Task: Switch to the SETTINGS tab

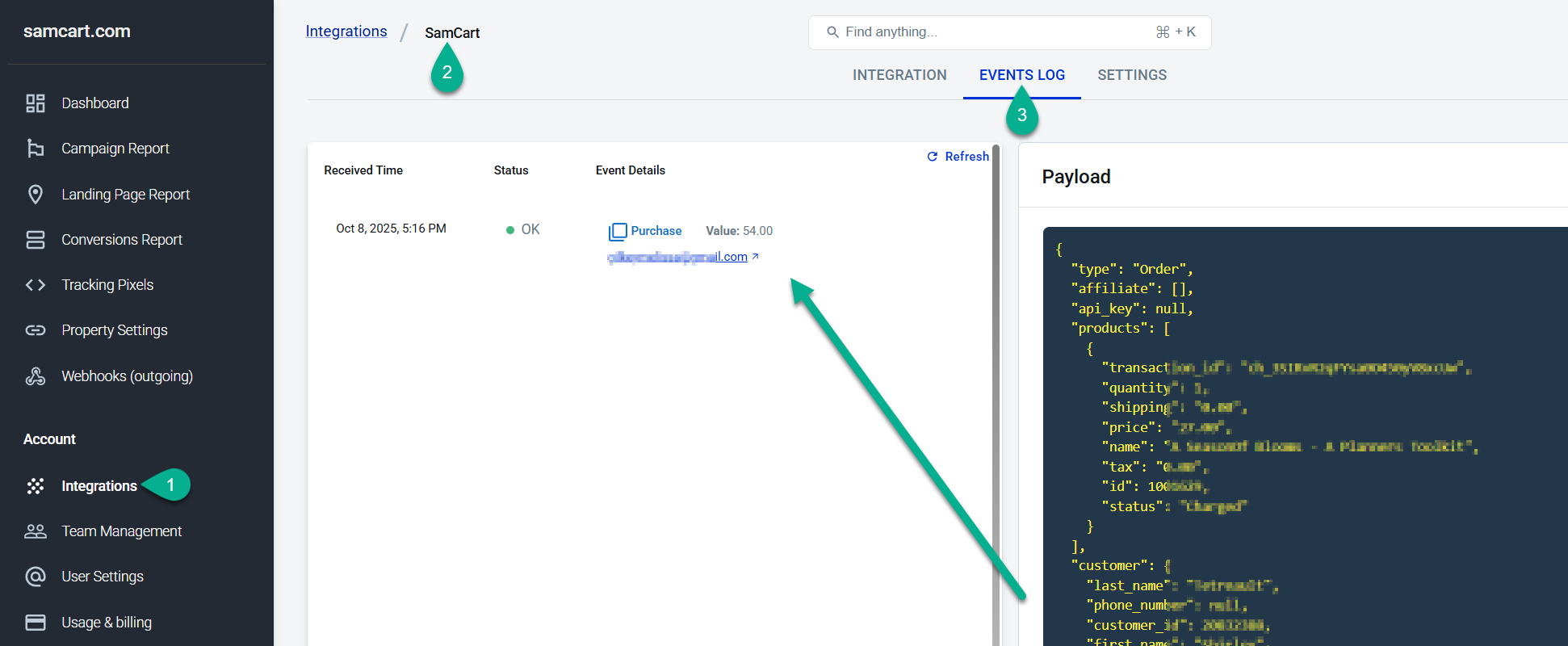Action: [x=1132, y=75]
